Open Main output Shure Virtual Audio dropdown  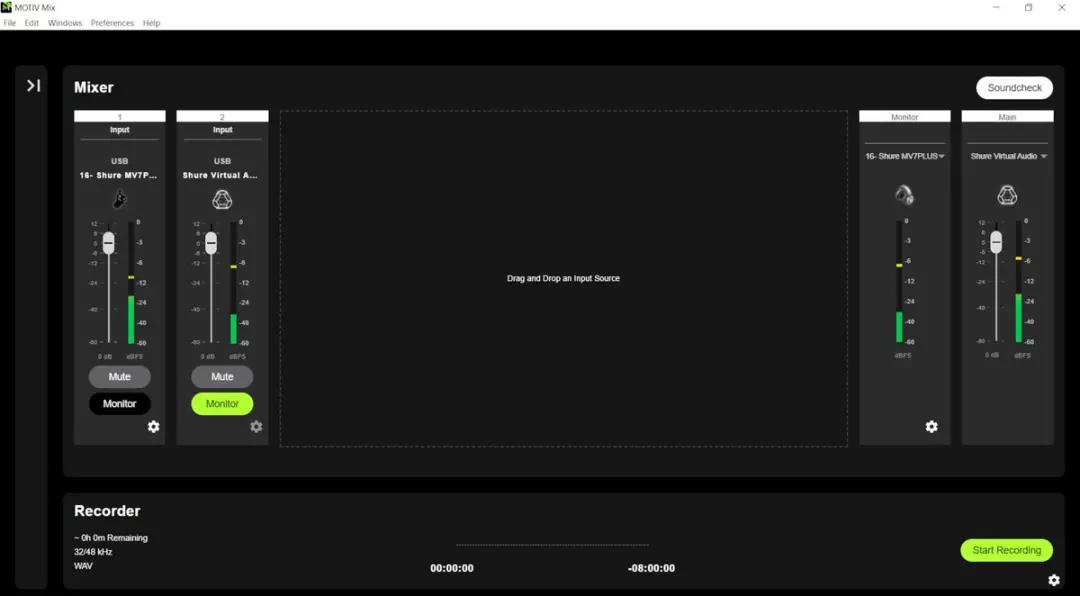coord(1008,156)
